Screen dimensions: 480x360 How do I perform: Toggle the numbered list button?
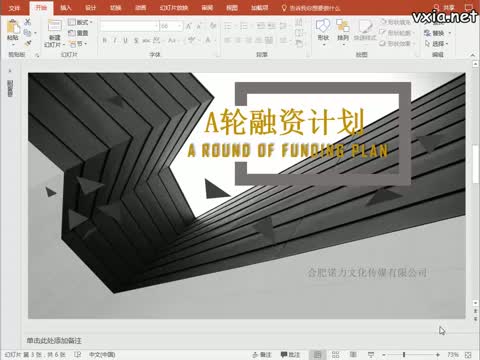244,26
